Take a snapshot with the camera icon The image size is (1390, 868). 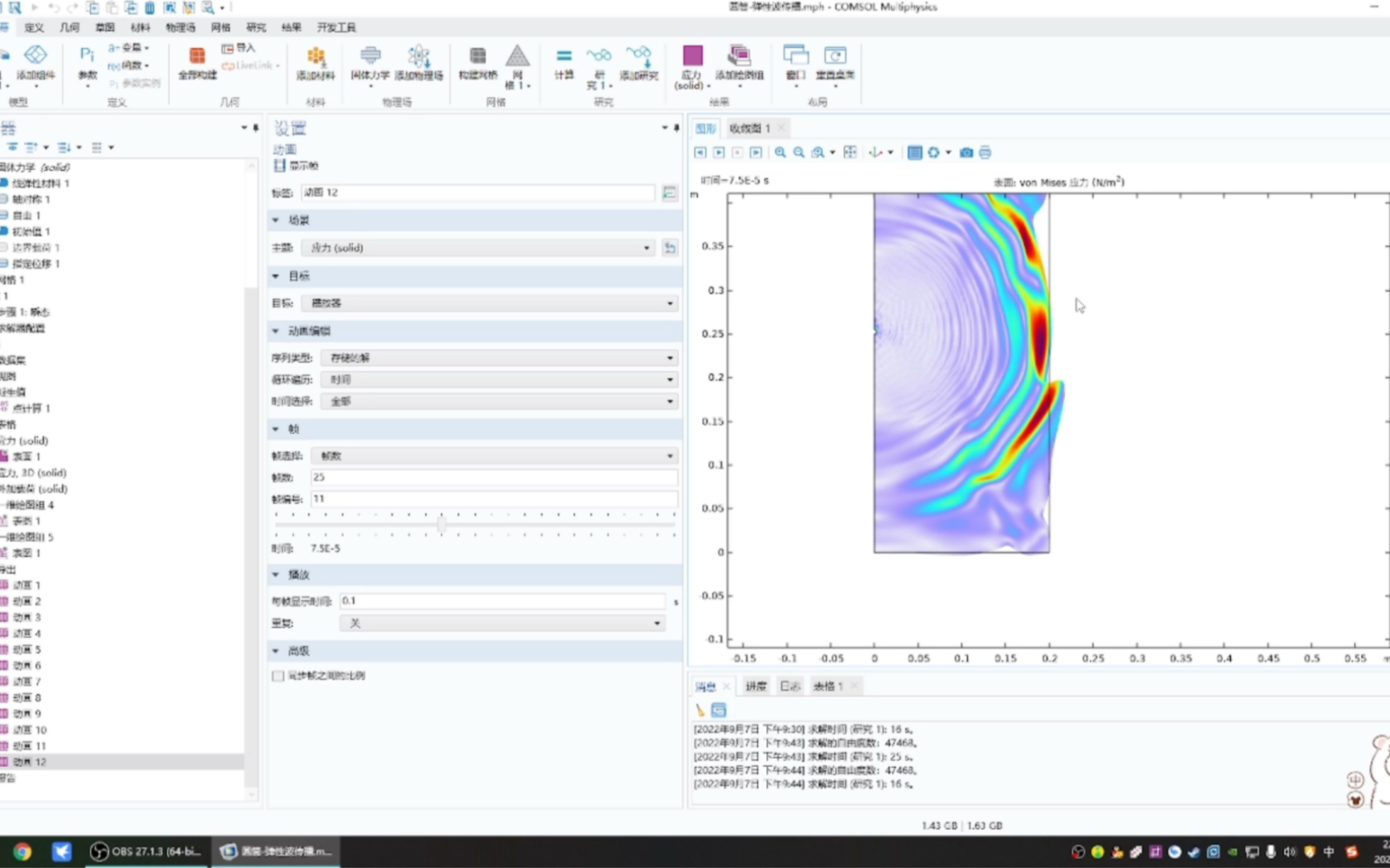point(966,153)
